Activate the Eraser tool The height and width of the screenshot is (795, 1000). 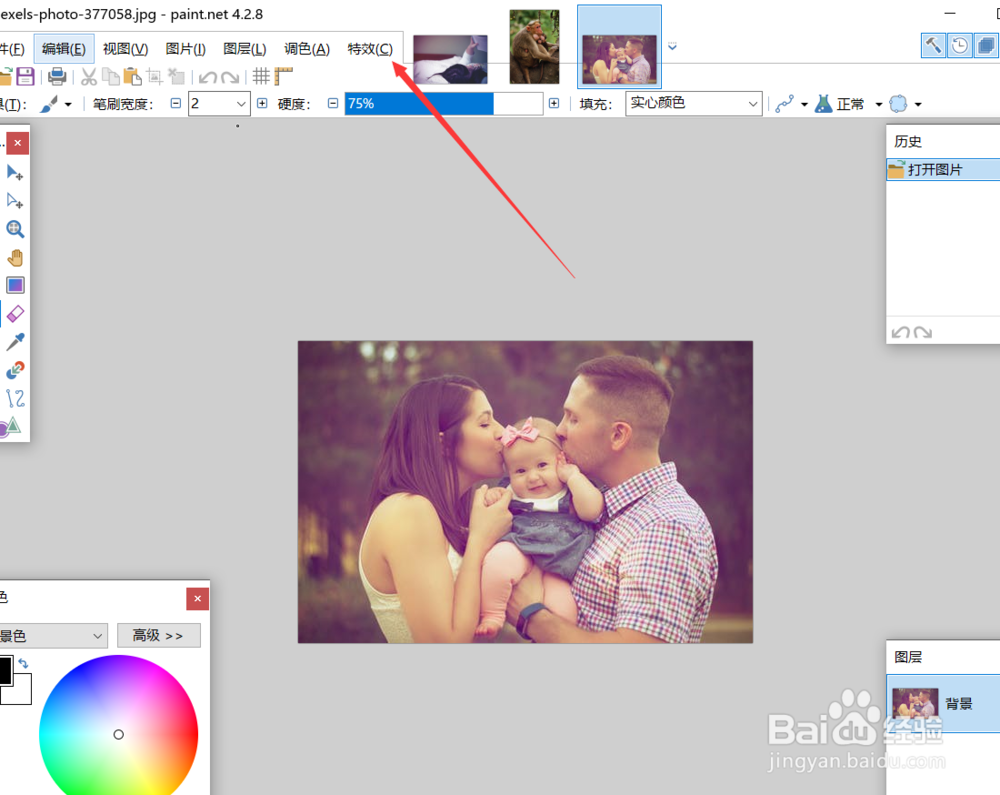pyautogui.click(x=14, y=313)
